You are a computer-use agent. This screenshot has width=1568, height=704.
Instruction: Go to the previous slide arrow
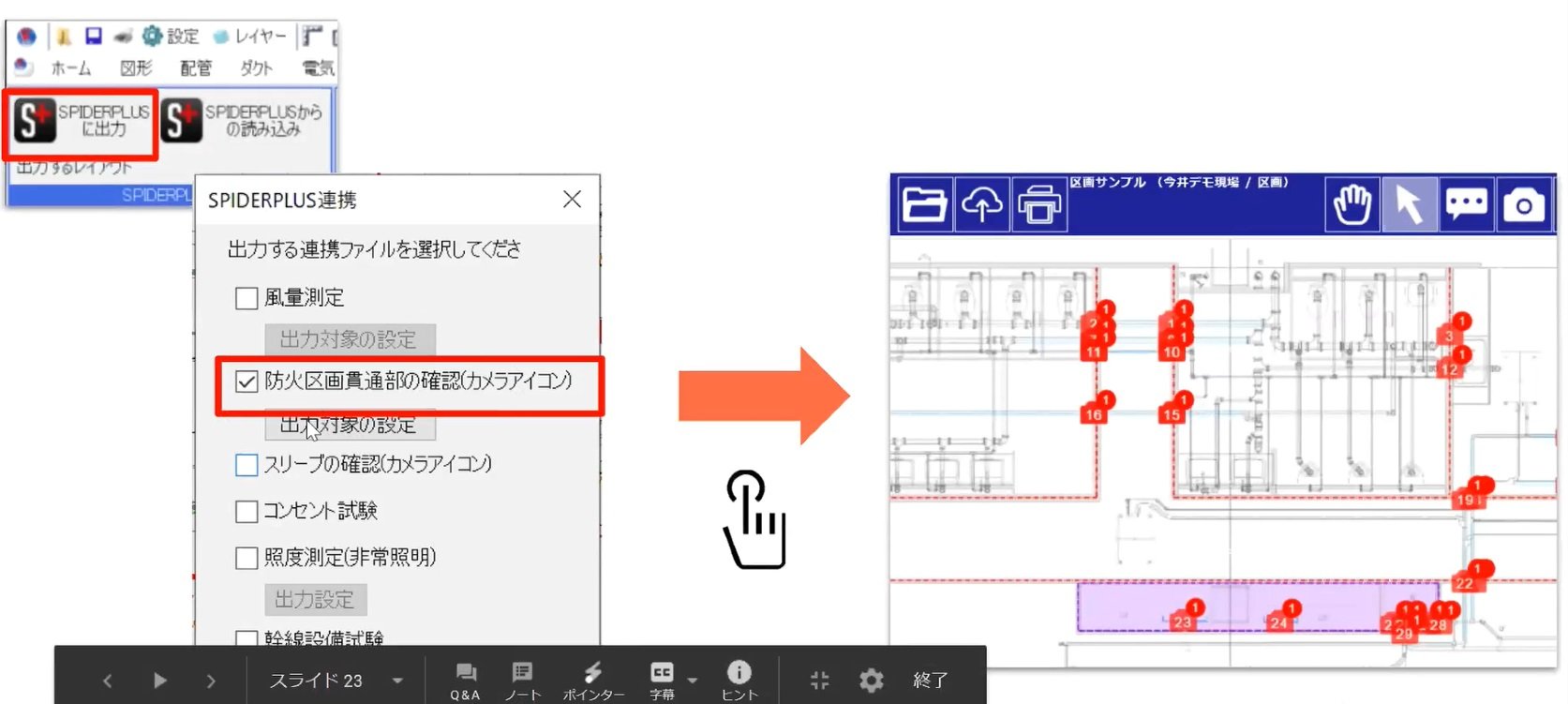(107, 681)
